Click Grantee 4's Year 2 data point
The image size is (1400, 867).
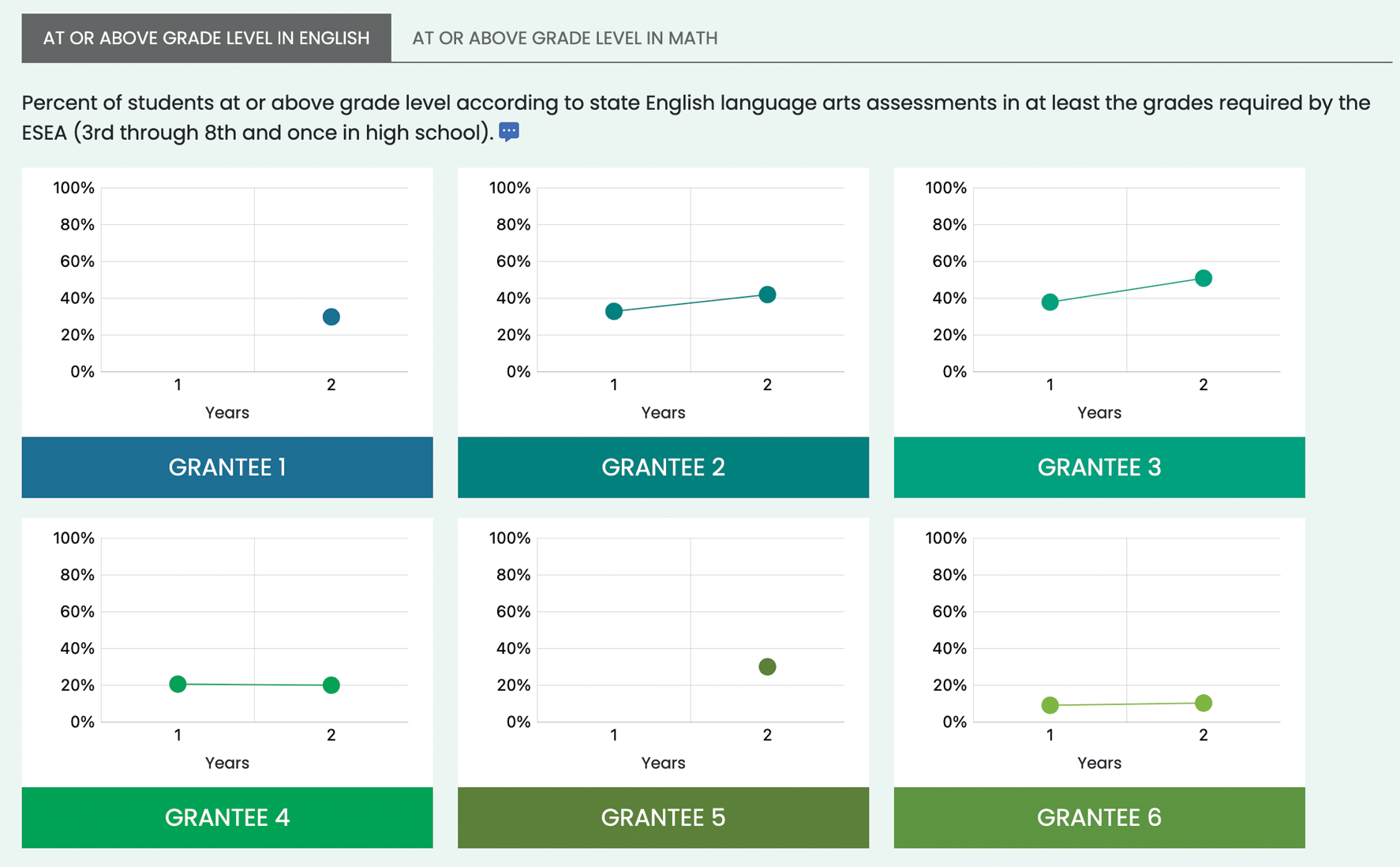tap(331, 685)
